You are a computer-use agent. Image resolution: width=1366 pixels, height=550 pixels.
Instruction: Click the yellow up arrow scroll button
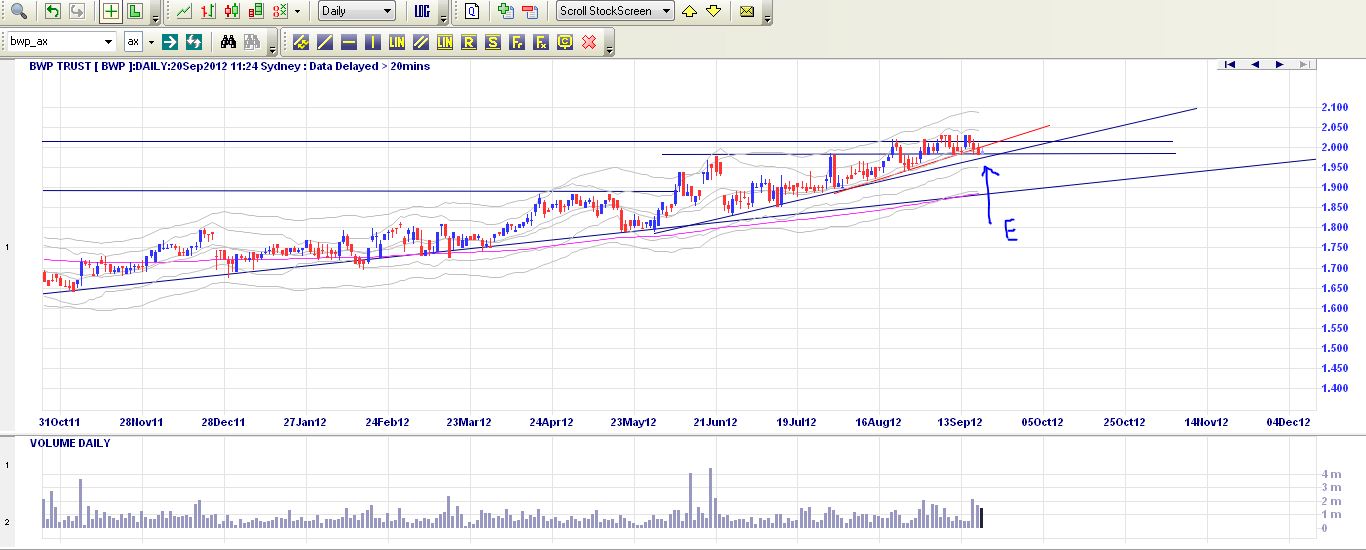click(x=690, y=12)
